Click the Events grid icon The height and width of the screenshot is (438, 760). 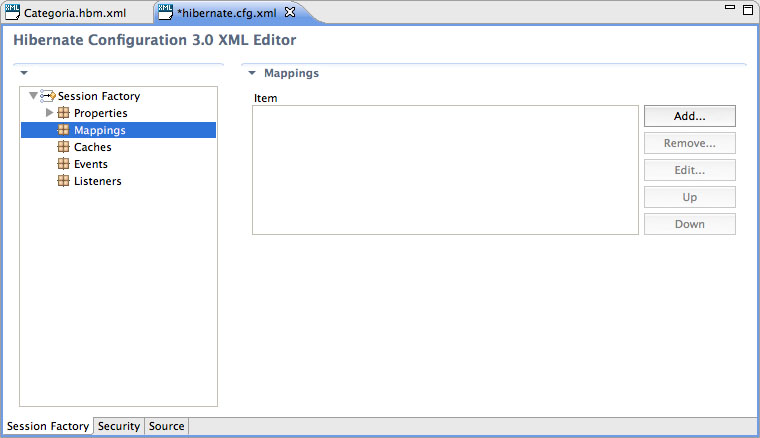pos(63,164)
